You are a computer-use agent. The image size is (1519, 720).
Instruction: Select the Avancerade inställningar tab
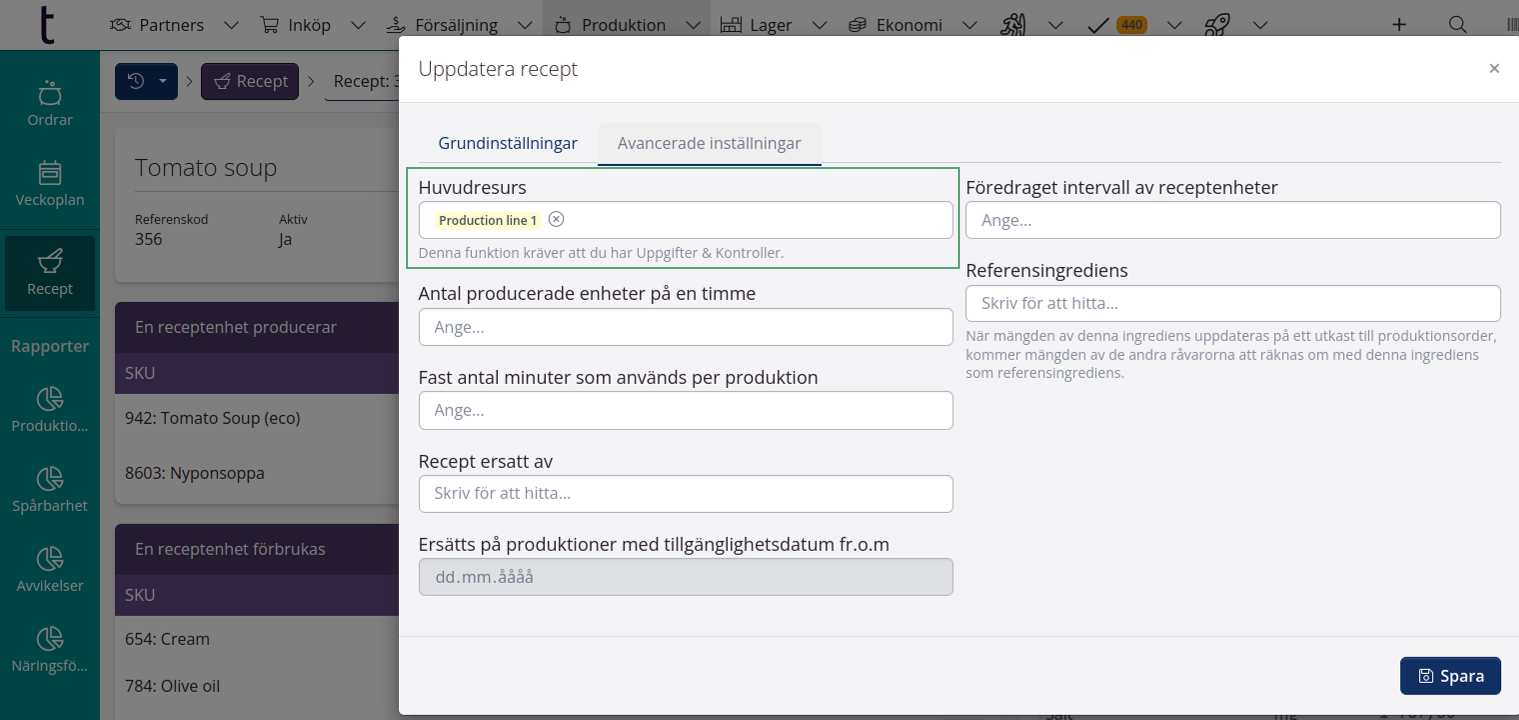[x=709, y=143]
